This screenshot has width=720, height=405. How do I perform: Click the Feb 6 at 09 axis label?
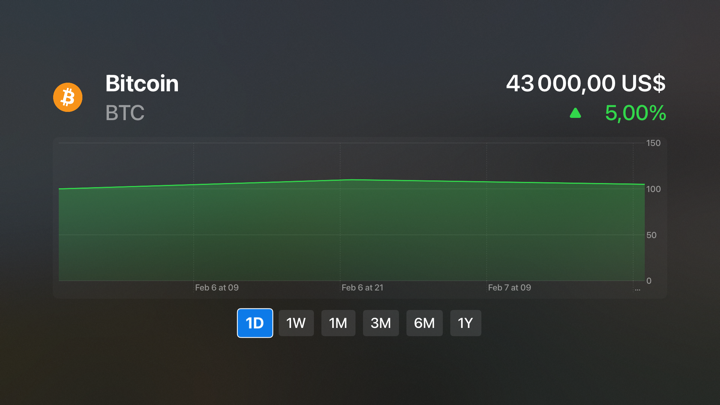coord(217,287)
